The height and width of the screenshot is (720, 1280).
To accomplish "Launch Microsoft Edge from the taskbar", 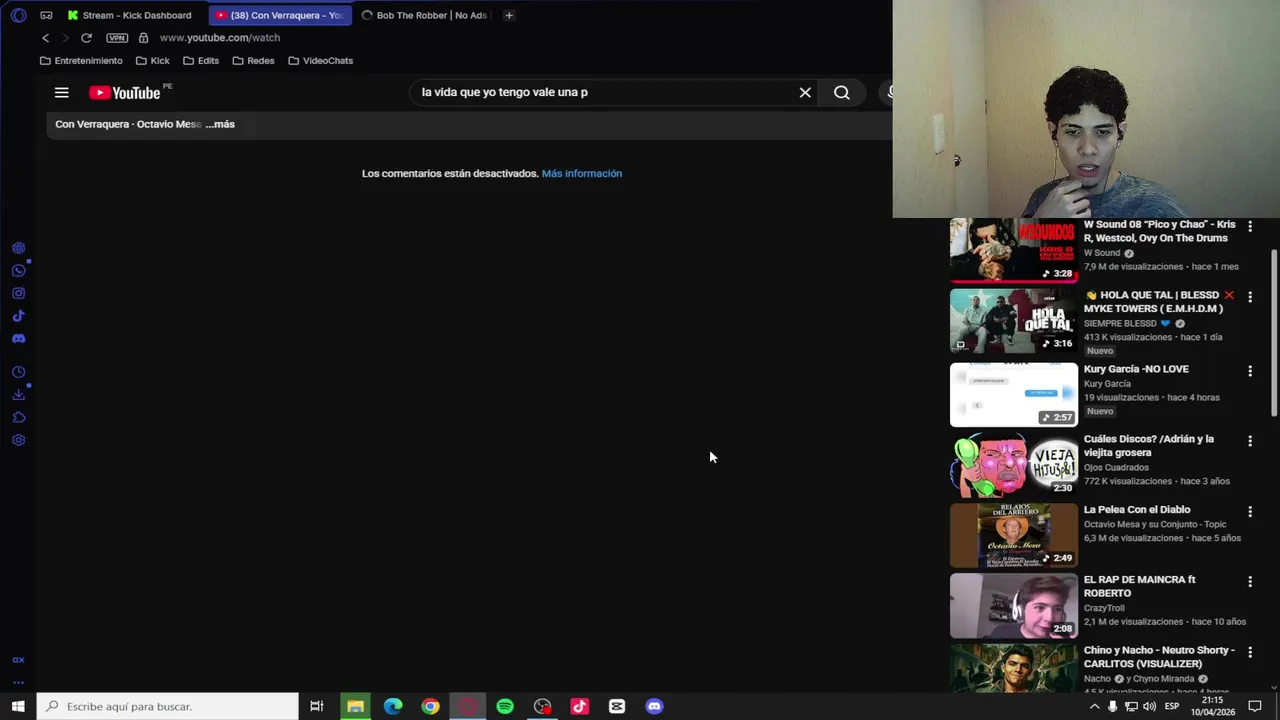I will (393, 706).
